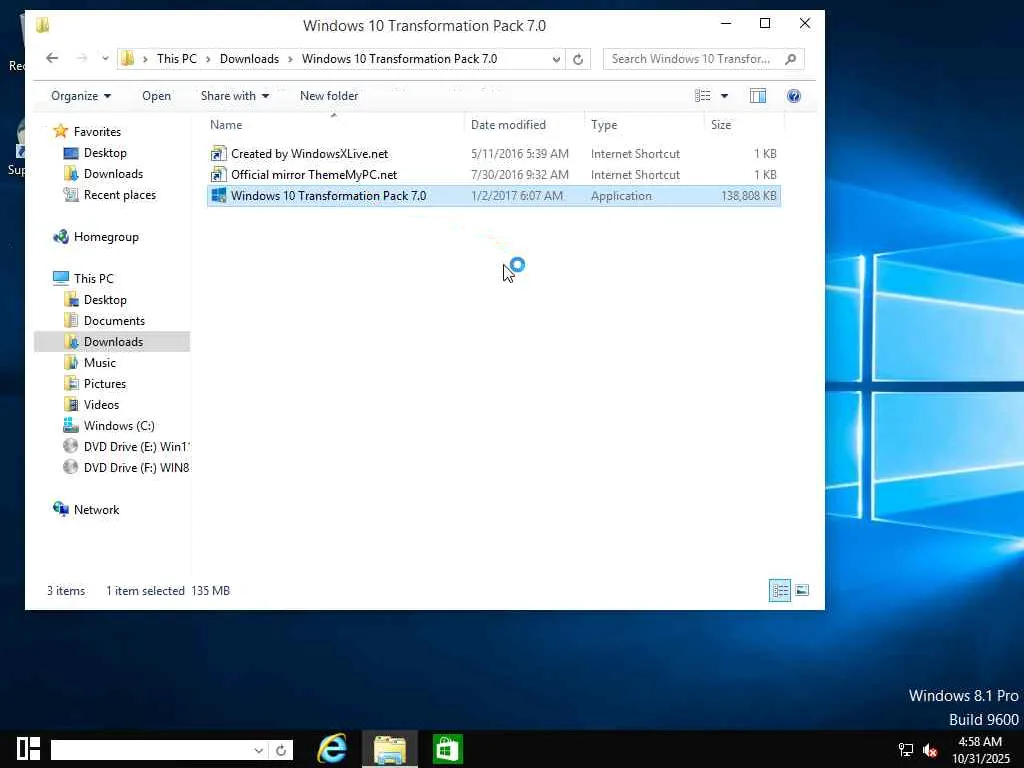Select Favorites in the navigation pane
1024x768 pixels.
point(97,131)
